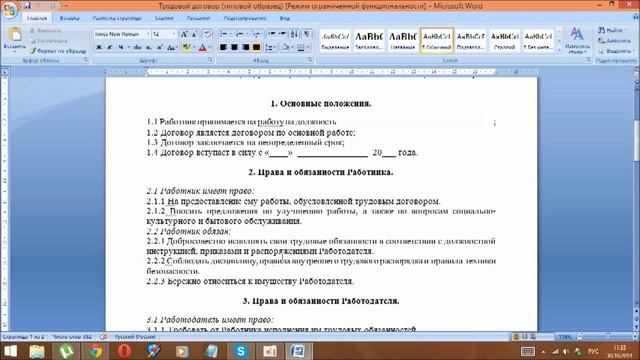
Task: Center the paragraph text
Action: 234,48
